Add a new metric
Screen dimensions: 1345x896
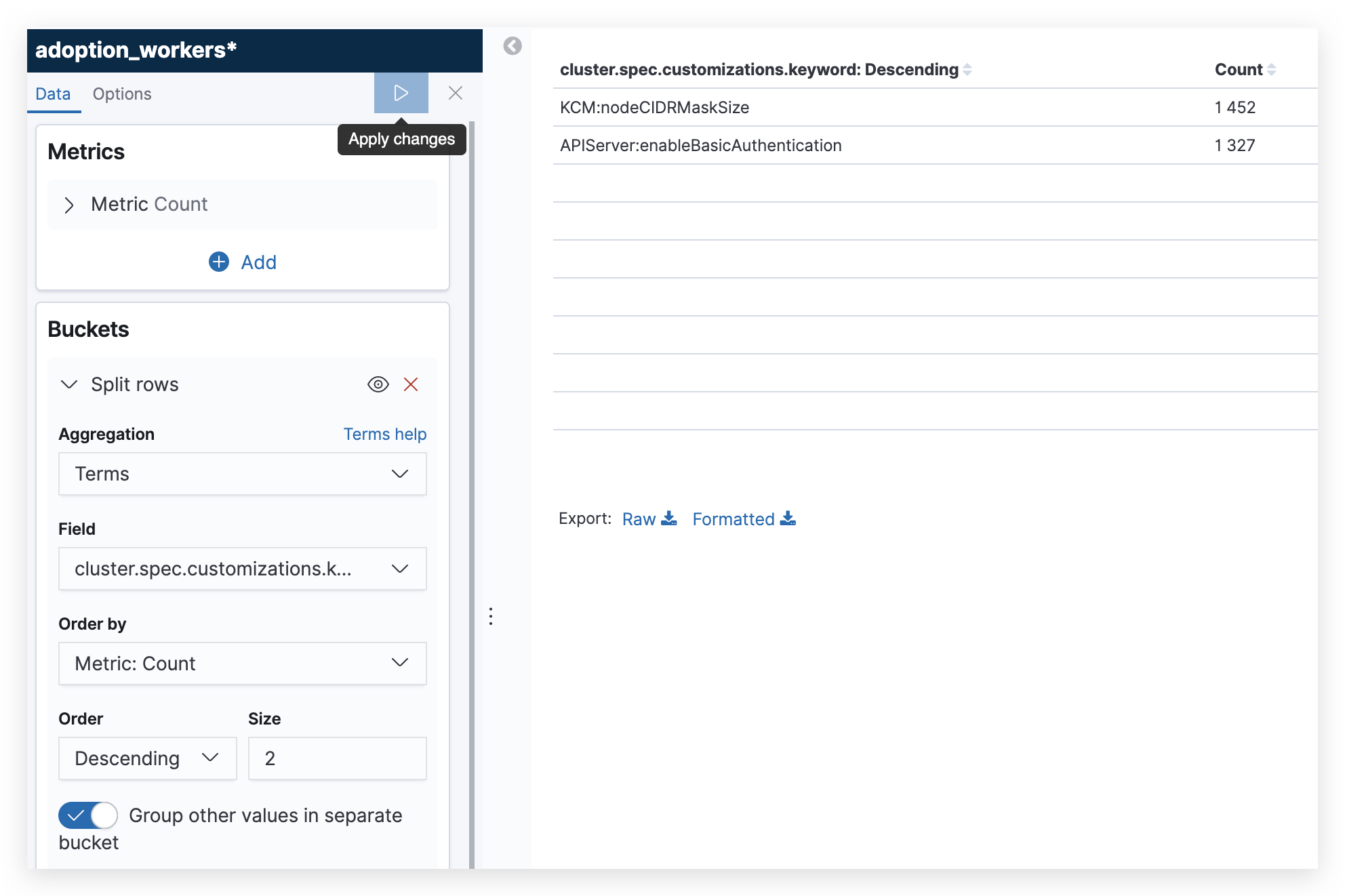click(x=241, y=262)
